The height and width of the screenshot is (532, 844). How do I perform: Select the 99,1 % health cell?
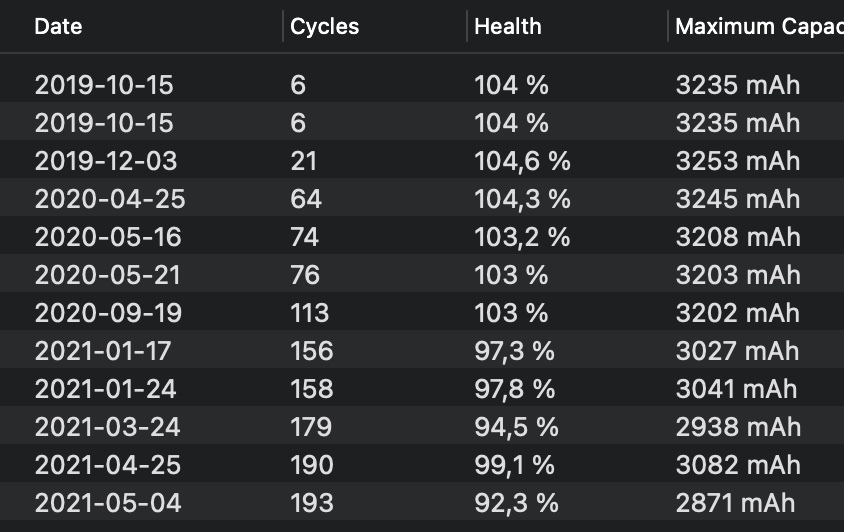coord(515,465)
